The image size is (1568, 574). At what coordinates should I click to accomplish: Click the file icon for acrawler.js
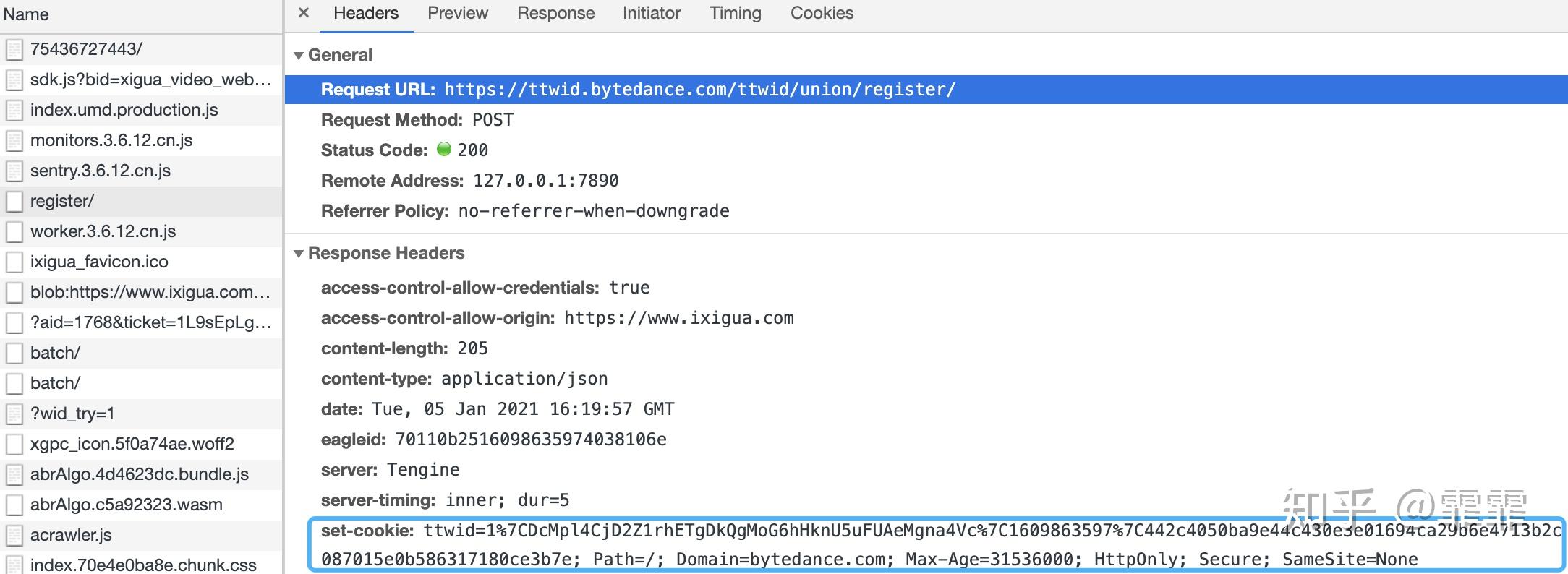click(14, 535)
